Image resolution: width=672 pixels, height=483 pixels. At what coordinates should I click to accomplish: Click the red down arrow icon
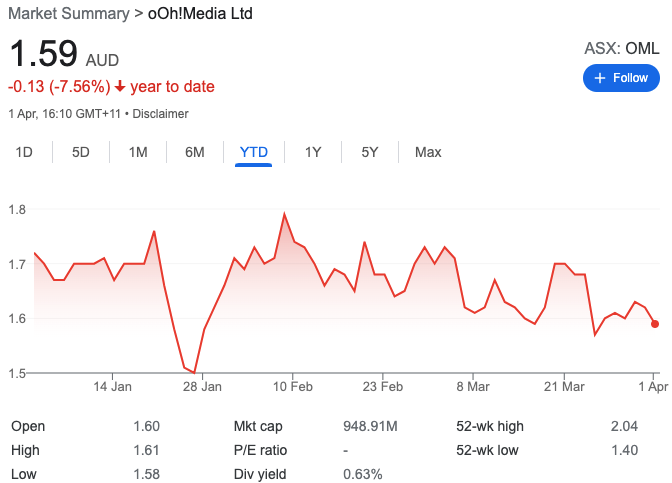click(120, 87)
